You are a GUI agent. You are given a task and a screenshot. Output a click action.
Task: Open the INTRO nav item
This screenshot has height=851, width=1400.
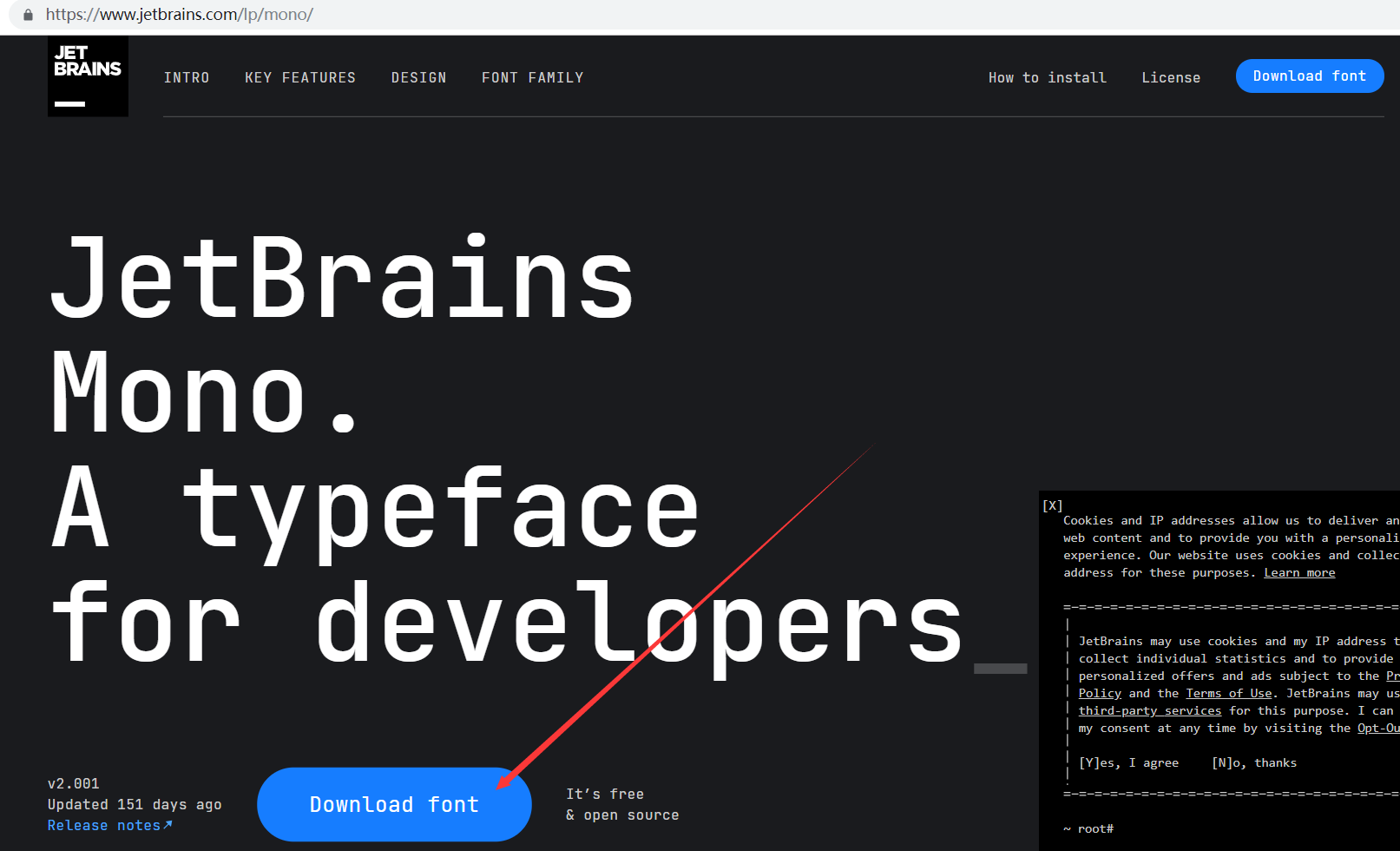coord(187,78)
